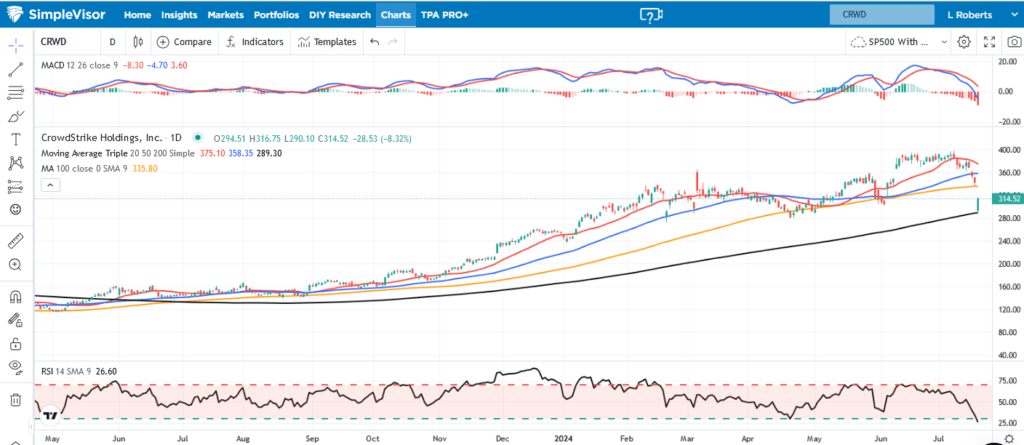Open the DIY Research menu
Viewport: 1024px width, 445px height.
tap(339, 14)
